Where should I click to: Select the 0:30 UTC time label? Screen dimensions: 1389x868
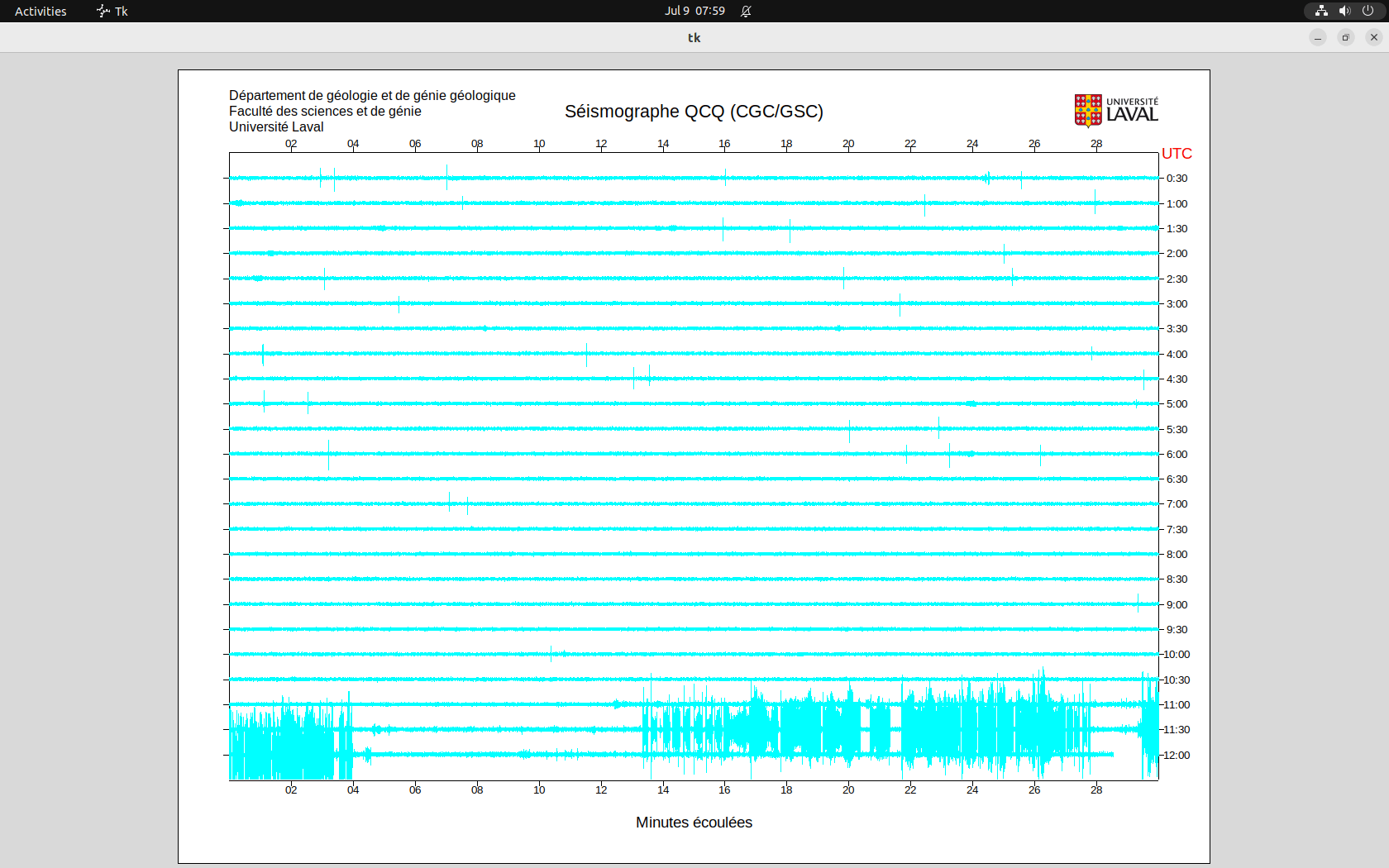pyautogui.click(x=1177, y=179)
